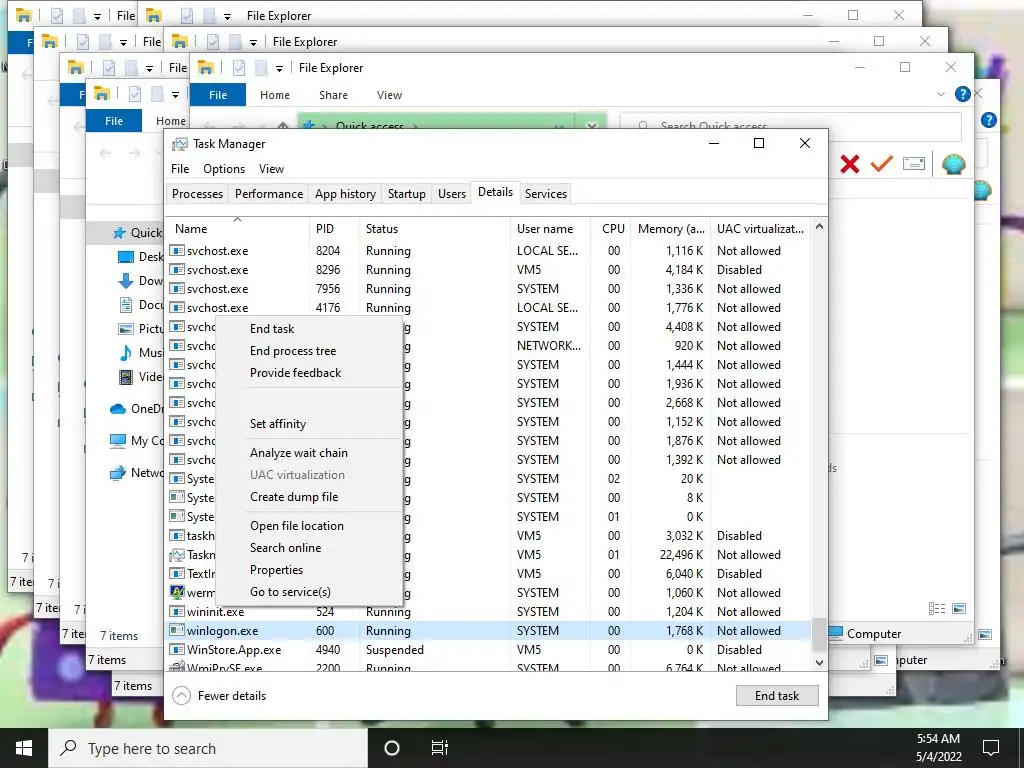Switch to the Performance tab
1024x768 pixels.
point(269,194)
